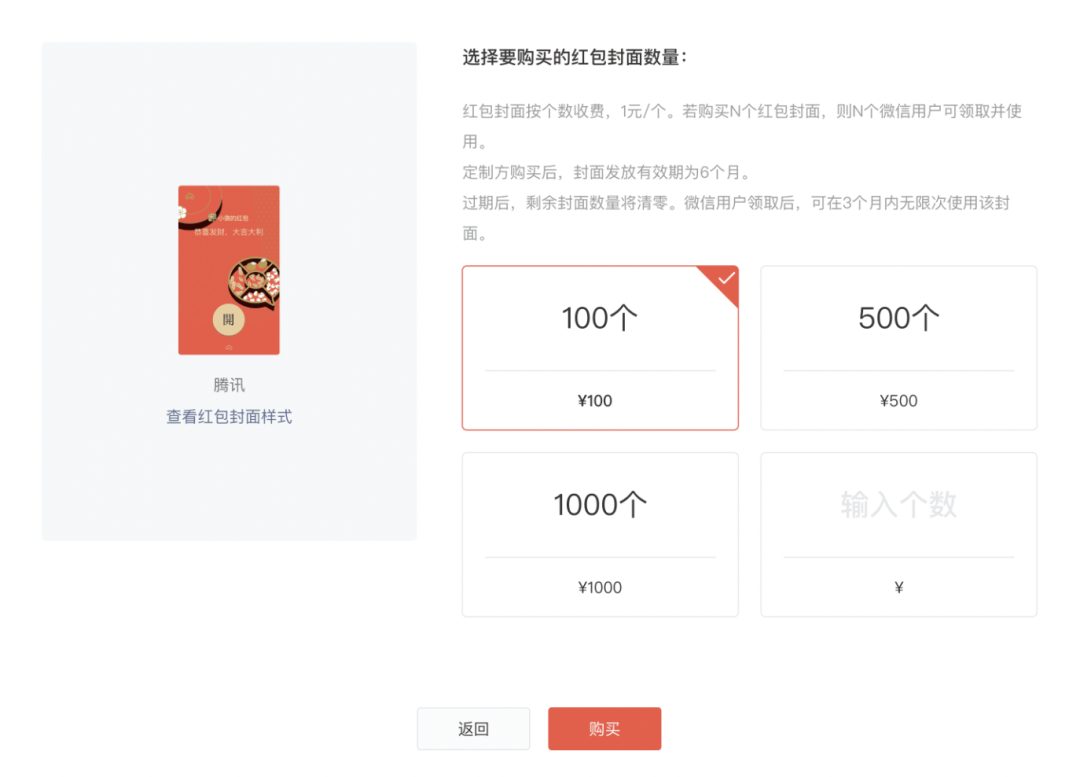The height and width of the screenshot is (777, 1080).
Task: Click the ¥100 price label
Action: click(595, 401)
